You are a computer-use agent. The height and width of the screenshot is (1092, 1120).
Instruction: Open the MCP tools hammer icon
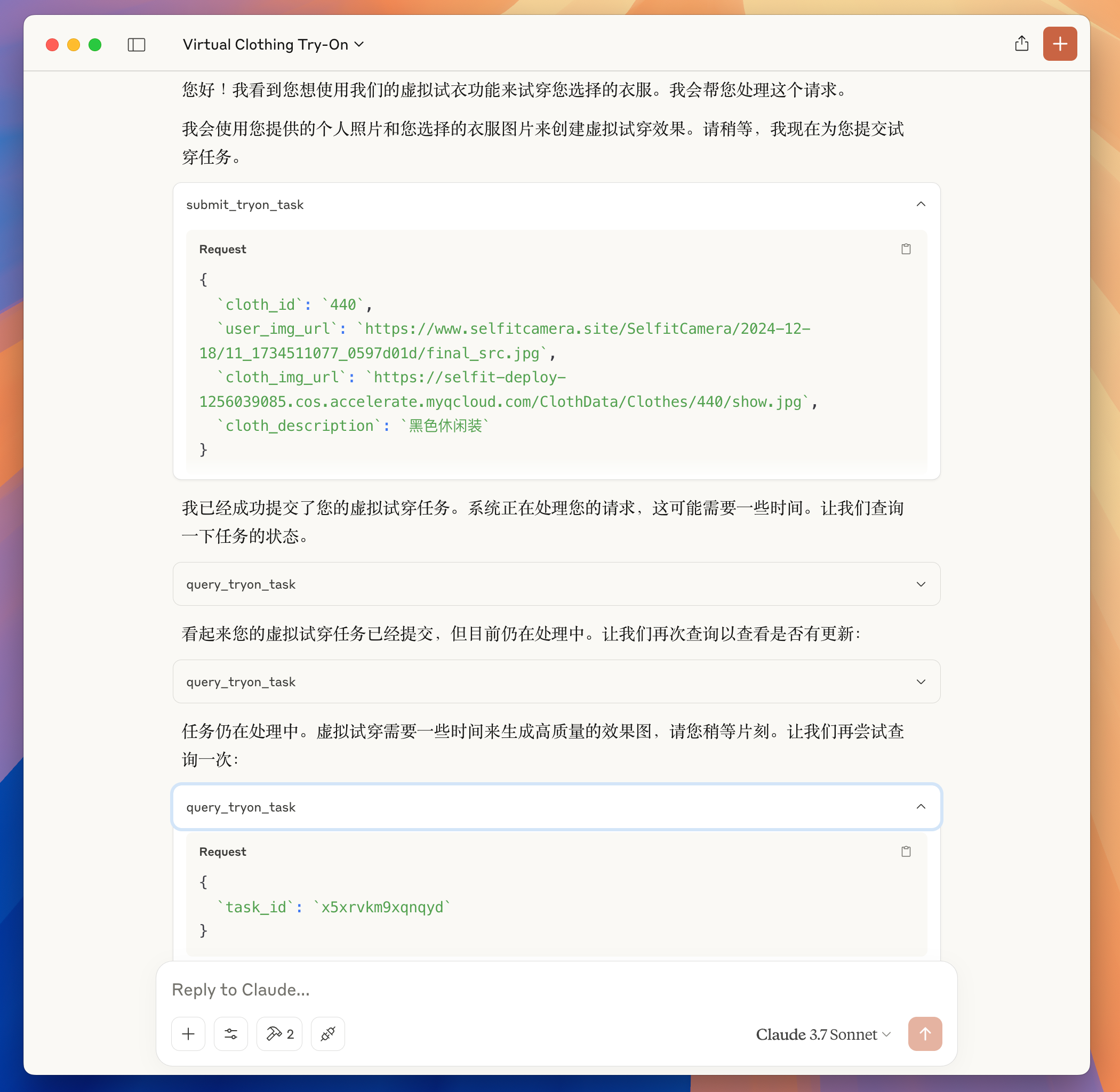tap(279, 1033)
